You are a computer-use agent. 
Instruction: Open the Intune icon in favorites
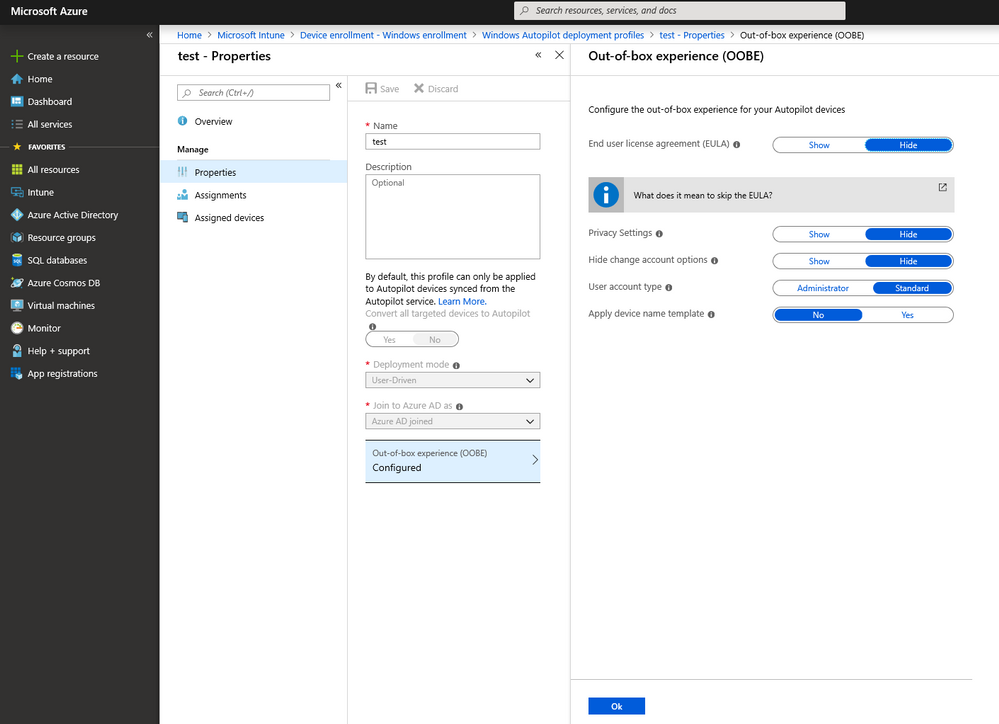(x=17, y=192)
